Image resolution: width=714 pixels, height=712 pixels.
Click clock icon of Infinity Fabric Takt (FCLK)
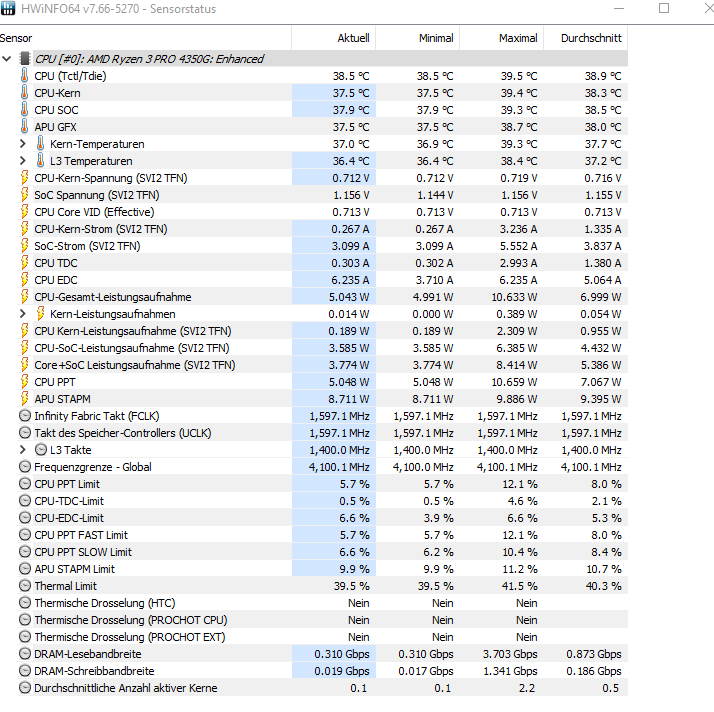25,416
